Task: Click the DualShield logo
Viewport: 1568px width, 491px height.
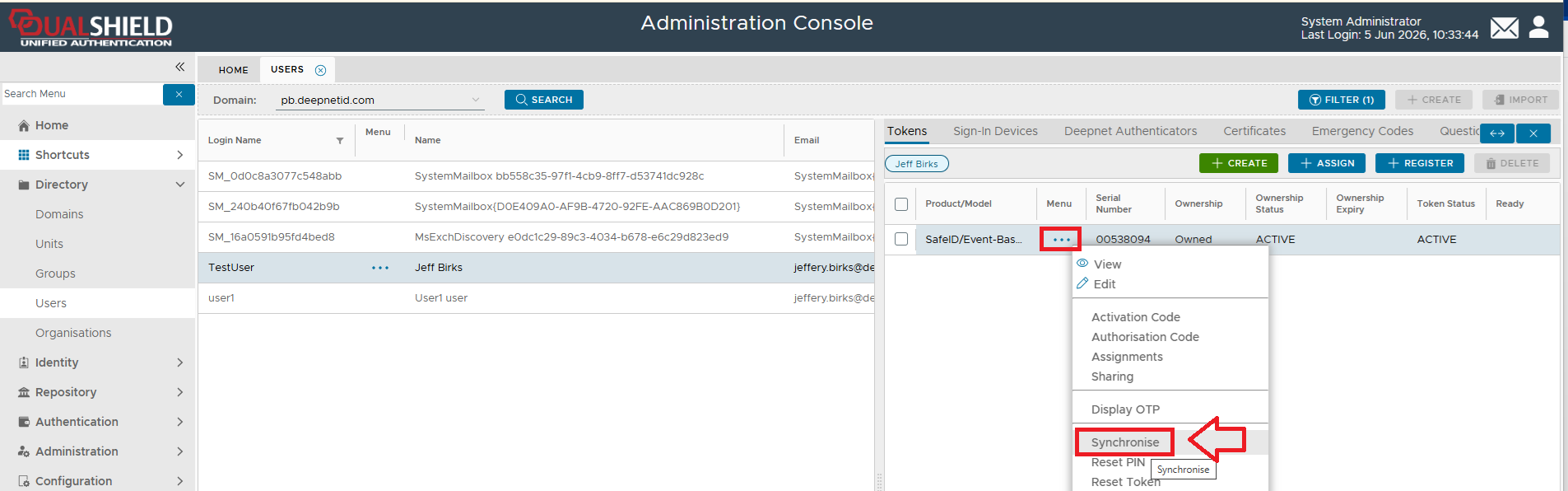Action: click(91, 28)
